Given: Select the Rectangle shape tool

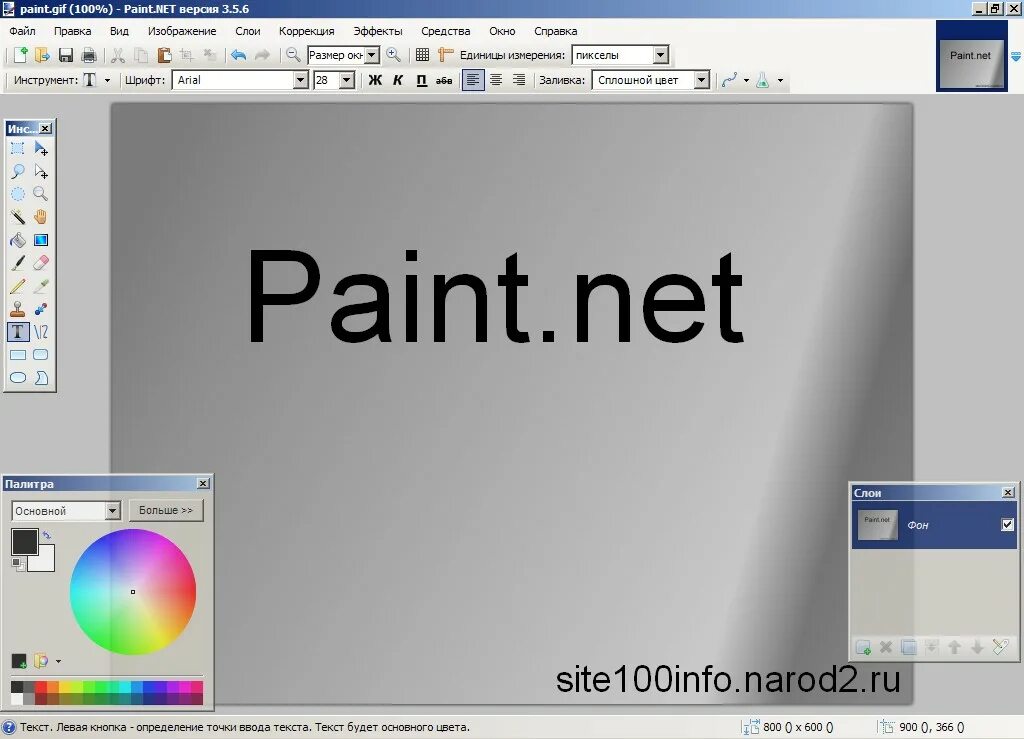Looking at the screenshot, I should [18, 354].
